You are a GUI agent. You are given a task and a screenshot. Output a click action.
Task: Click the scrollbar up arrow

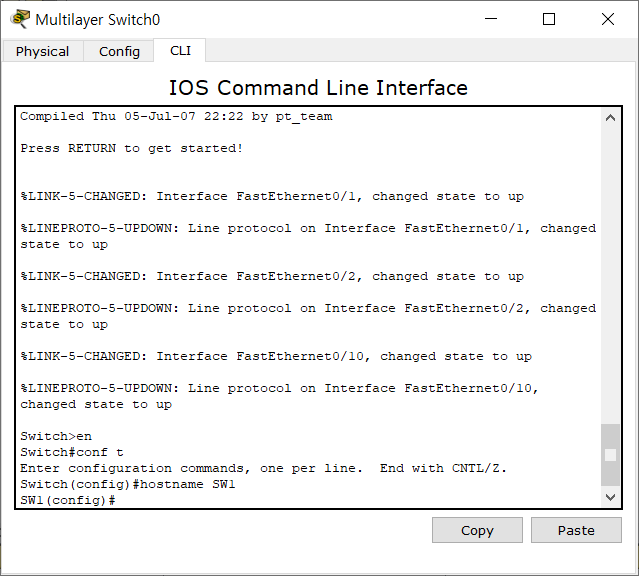[610, 118]
